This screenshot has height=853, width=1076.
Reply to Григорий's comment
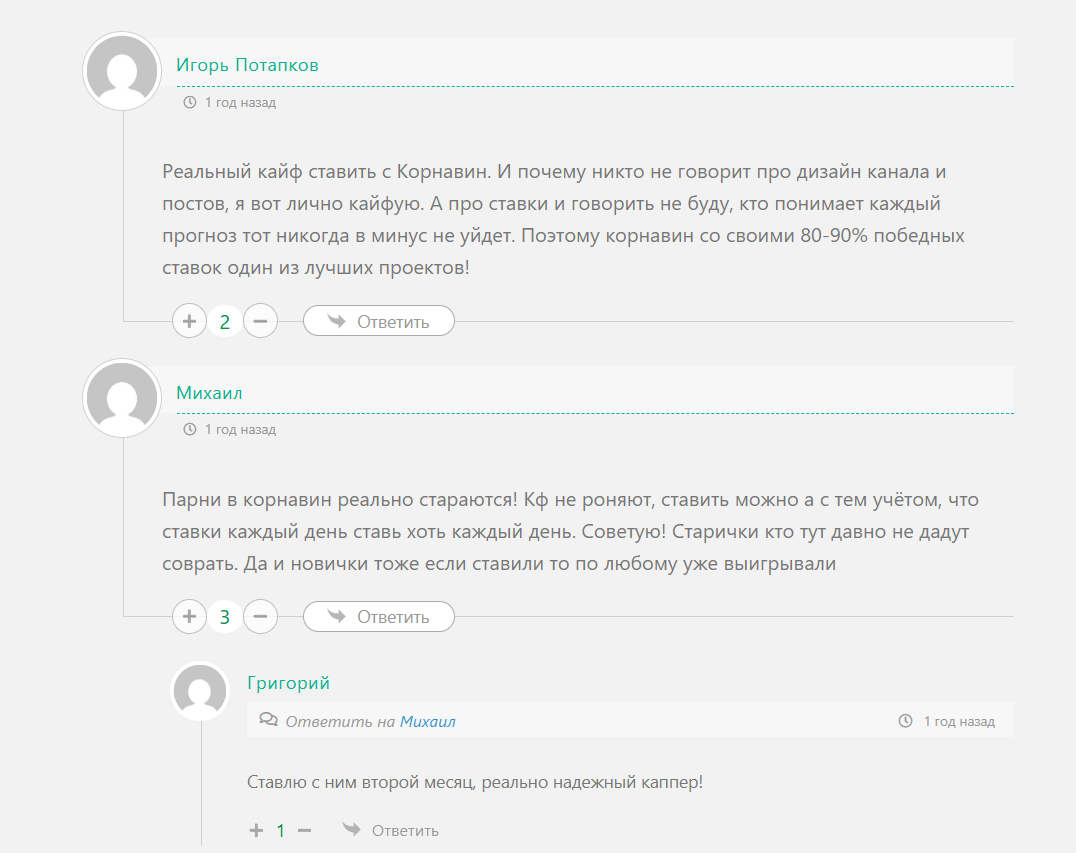[x=391, y=831]
